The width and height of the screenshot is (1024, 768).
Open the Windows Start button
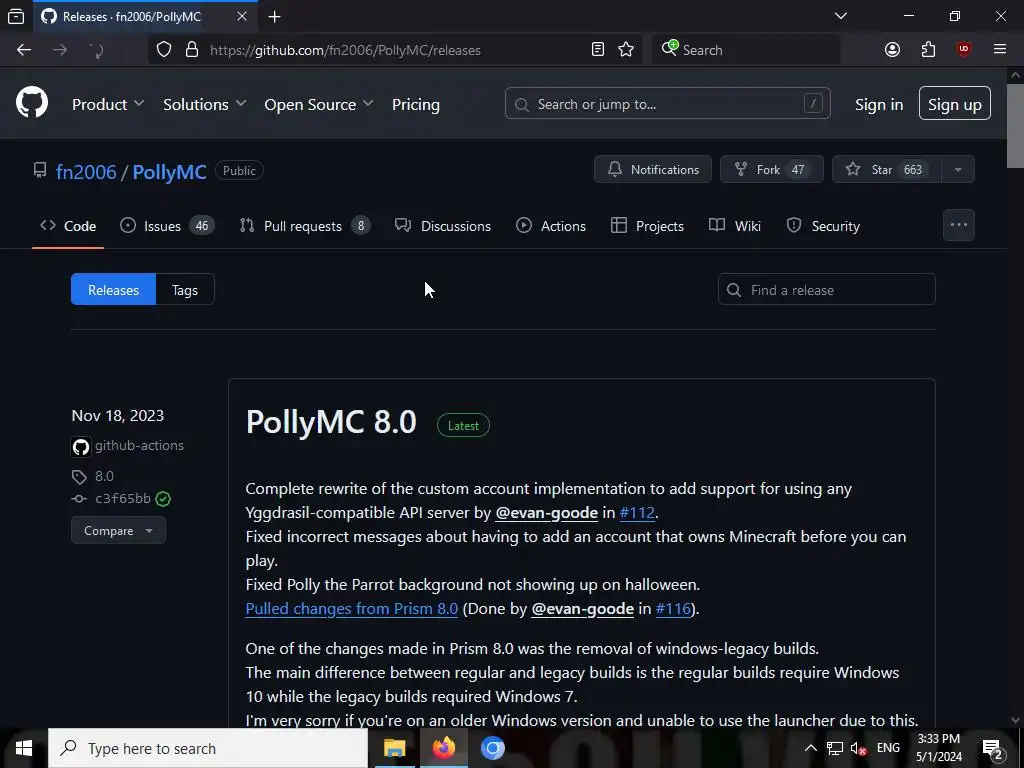point(24,748)
